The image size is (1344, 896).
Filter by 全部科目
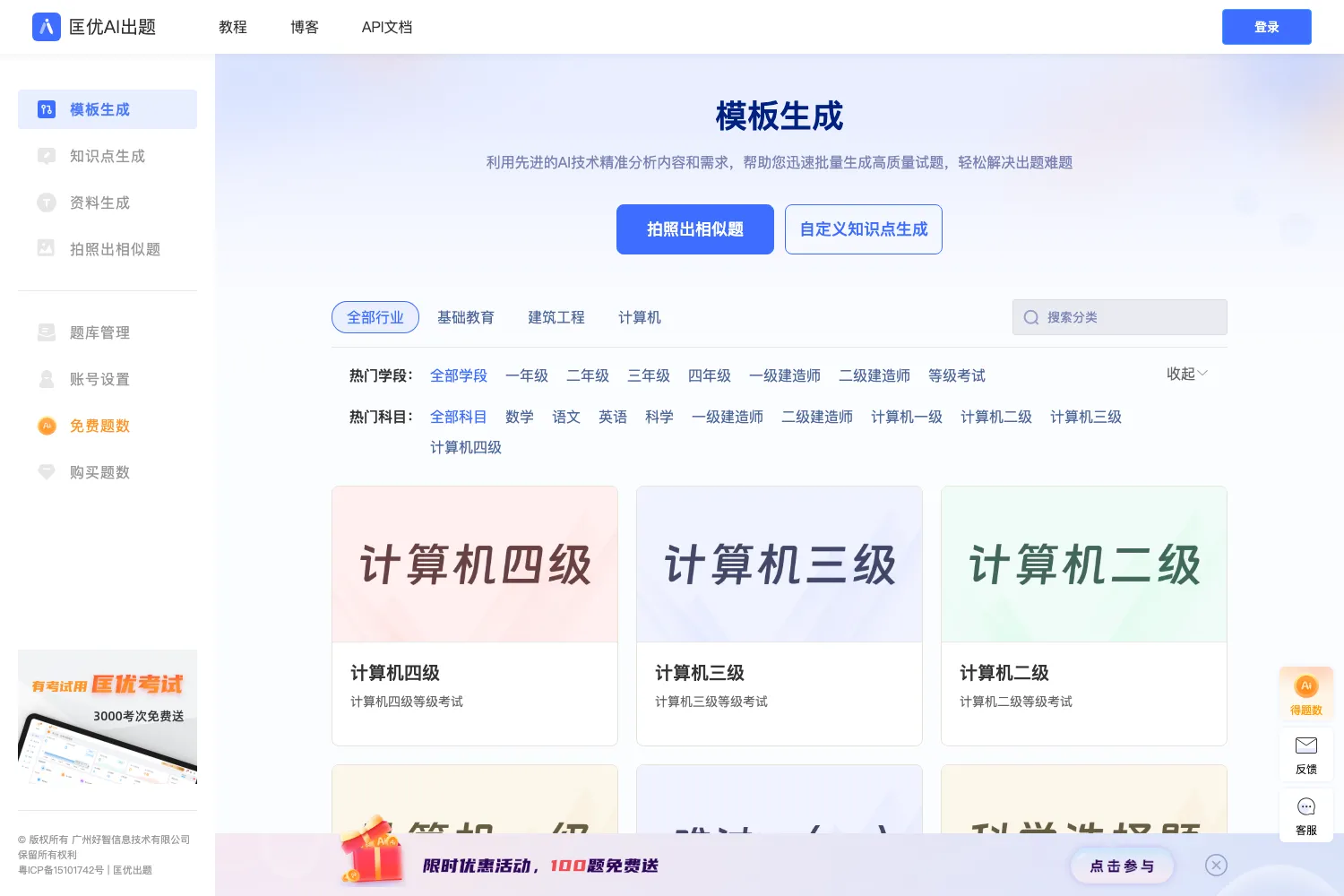coord(459,417)
